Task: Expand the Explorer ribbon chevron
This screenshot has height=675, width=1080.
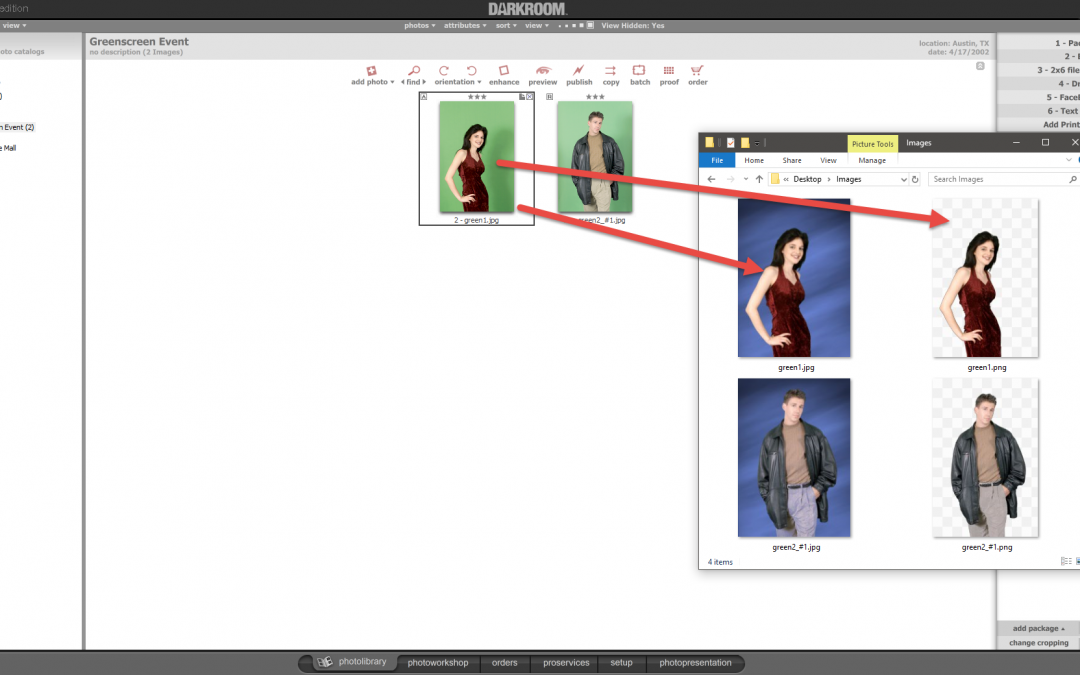Action: click(1068, 160)
